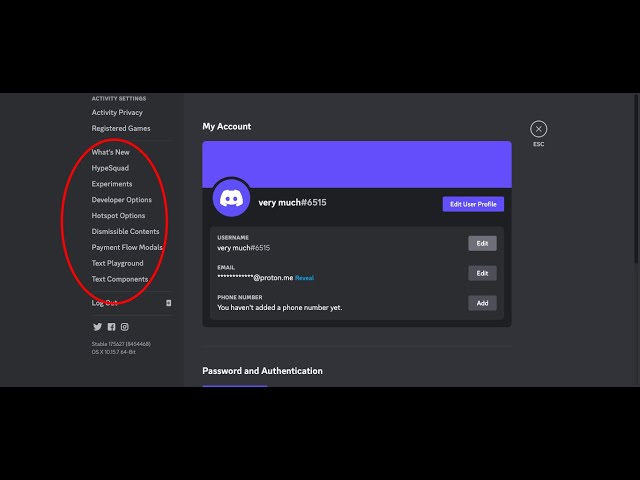
Task: Open Payment Flow Modals page
Action: click(x=127, y=247)
